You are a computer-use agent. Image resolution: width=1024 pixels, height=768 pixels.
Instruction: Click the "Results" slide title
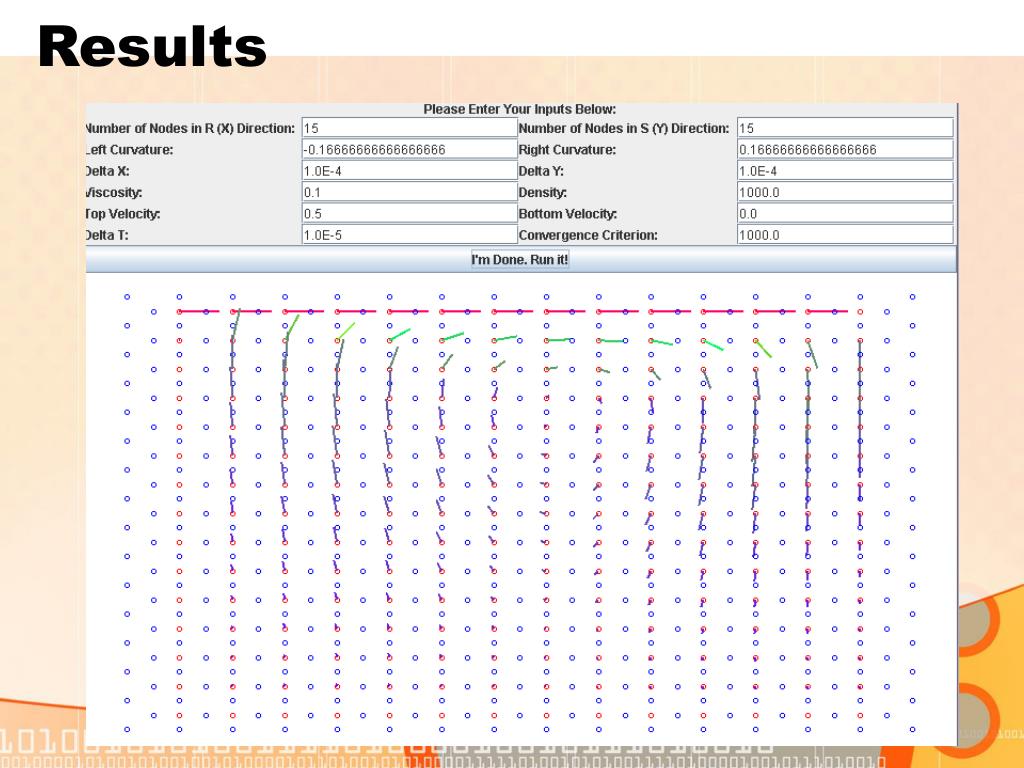point(152,46)
